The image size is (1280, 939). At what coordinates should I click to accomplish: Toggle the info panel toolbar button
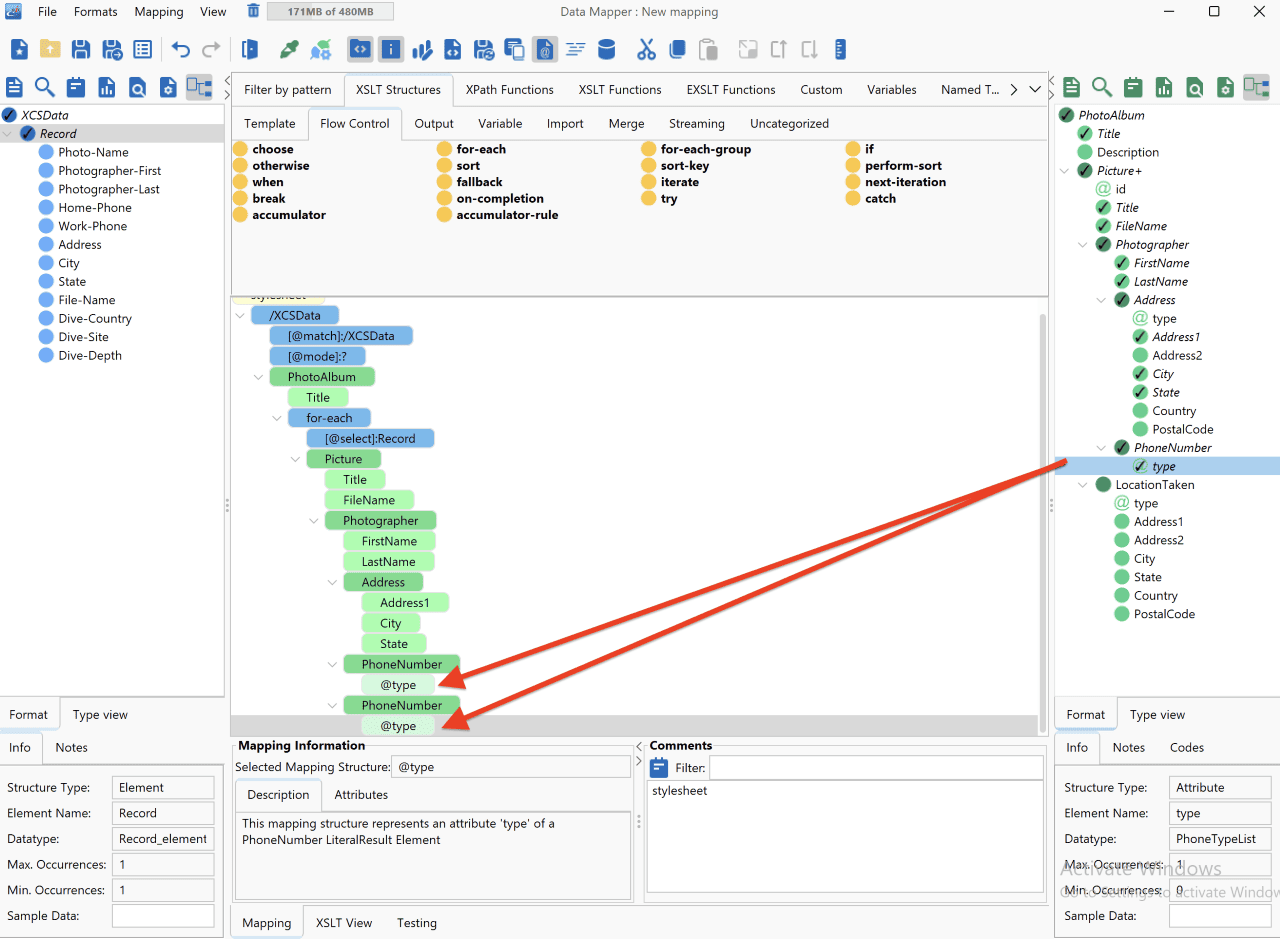click(391, 49)
